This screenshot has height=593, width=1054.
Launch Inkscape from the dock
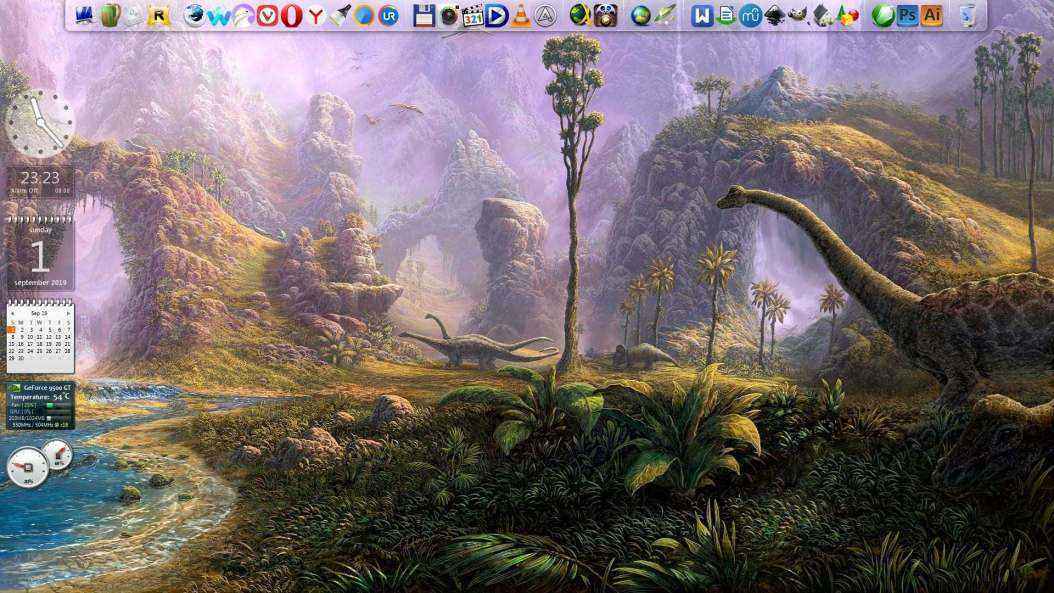(775, 15)
